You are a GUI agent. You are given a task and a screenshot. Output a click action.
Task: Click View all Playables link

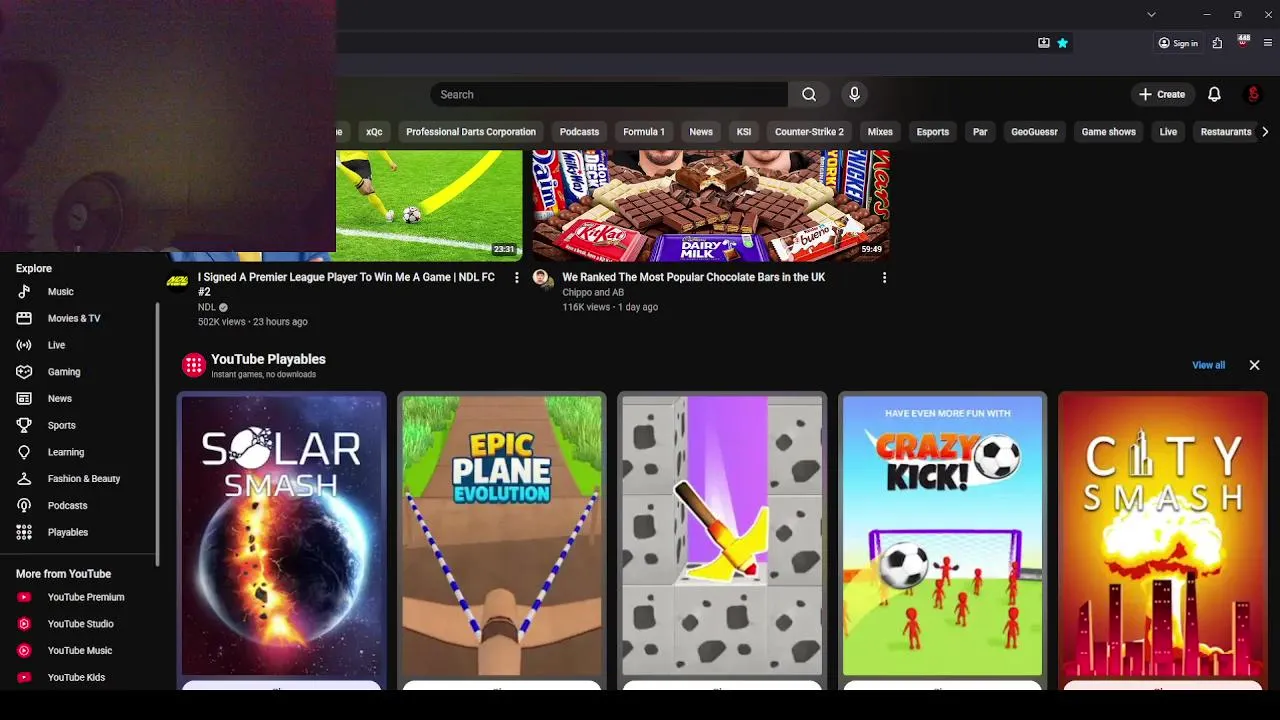pos(1208,365)
